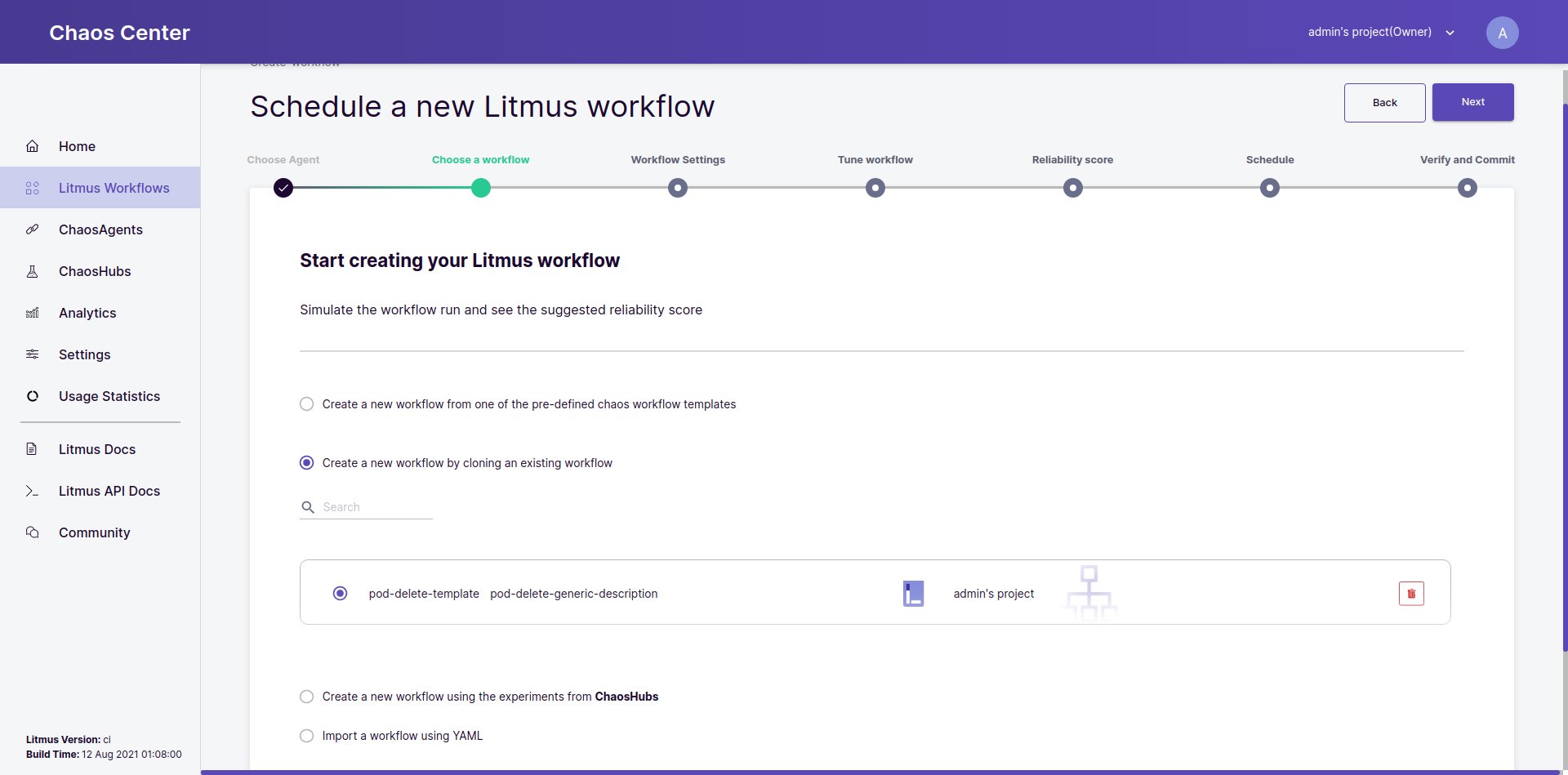Viewport: 1568px width, 775px height.
Task: Click the user avatar A icon
Action: pos(1502,33)
